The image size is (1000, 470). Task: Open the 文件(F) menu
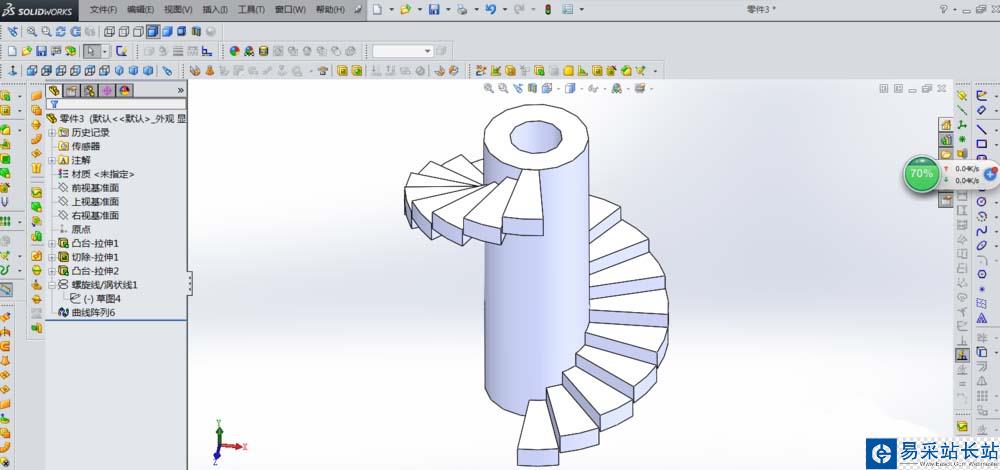click(x=103, y=10)
